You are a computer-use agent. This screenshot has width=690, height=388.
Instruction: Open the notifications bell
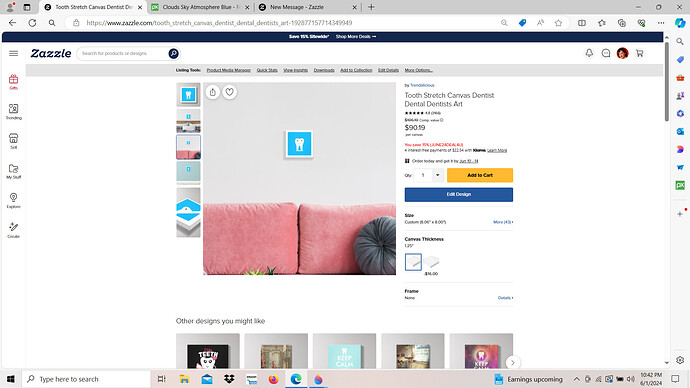[589, 53]
